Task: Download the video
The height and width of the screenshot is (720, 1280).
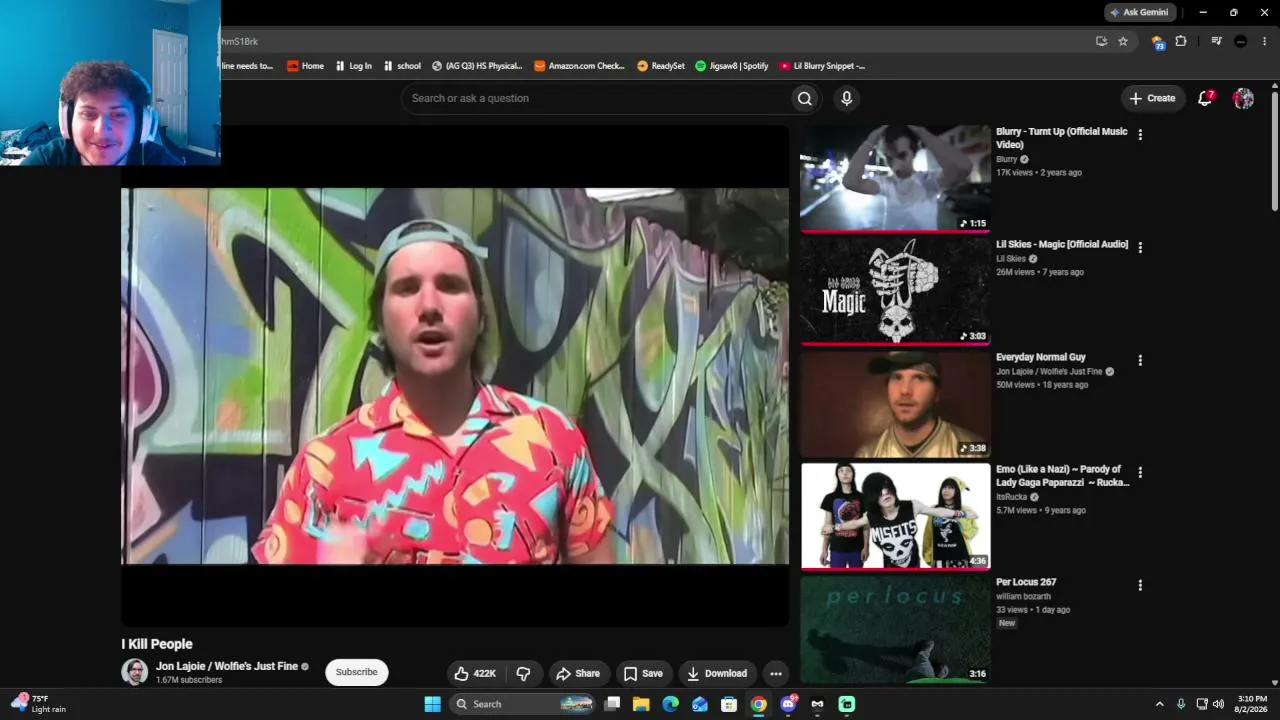Action: pyautogui.click(x=717, y=673)
